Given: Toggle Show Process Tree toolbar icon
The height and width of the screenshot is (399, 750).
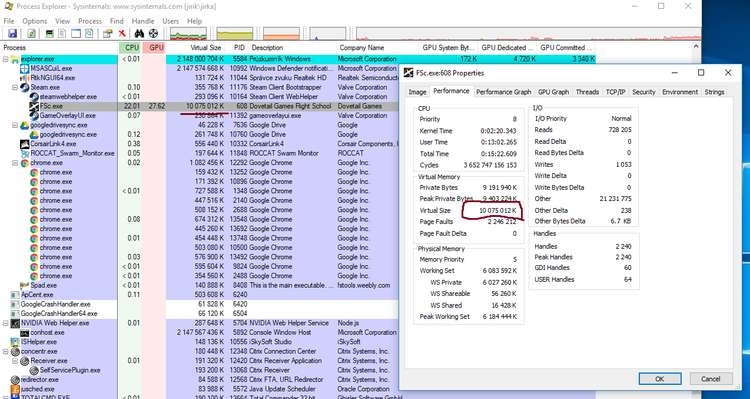Looking at the screenshot, I should 62,33.
